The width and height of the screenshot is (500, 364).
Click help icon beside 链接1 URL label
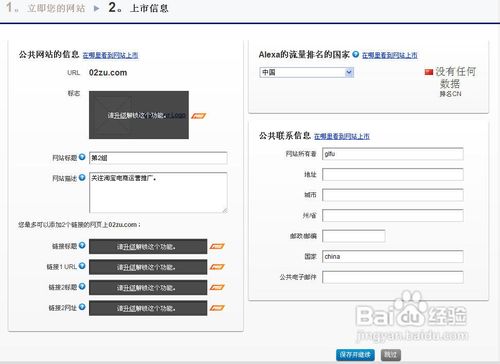pyautogui.click(x=82, y=266)
